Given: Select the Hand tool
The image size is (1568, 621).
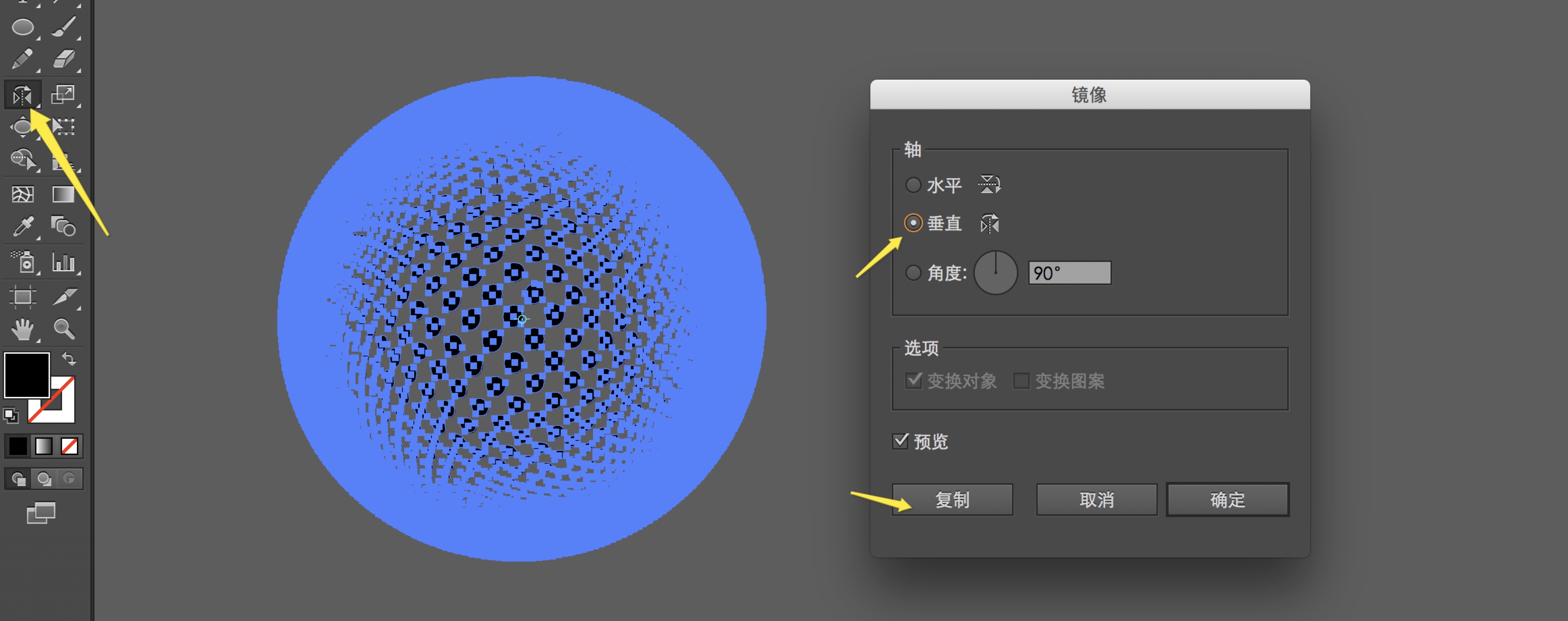Looking at the screenshot, I should (x=23, y=329).
